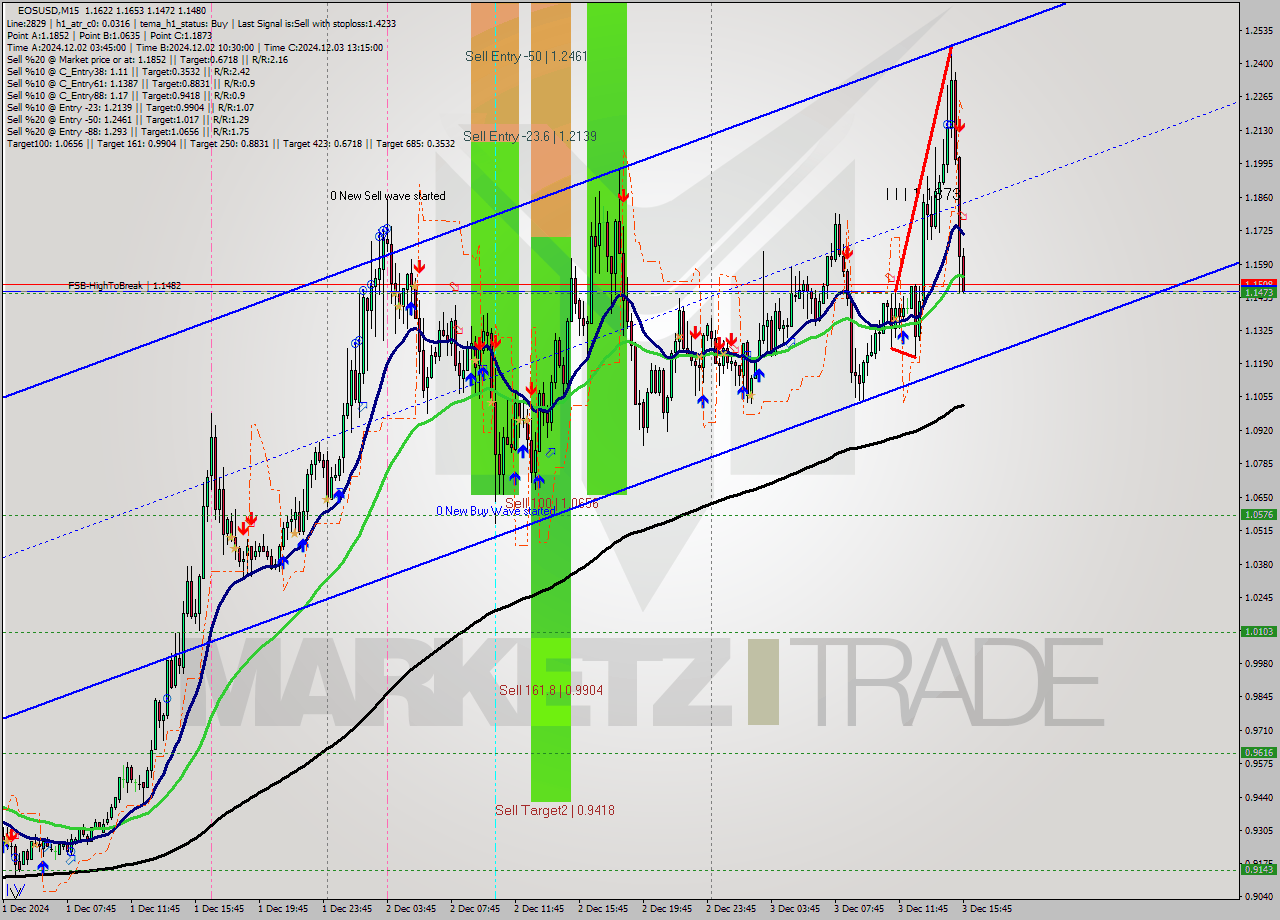Viewport: 1280px width, 920px height.
Task: Select the 'Sell Entry -50 | 1.2461' label
Action: (526, 56)
